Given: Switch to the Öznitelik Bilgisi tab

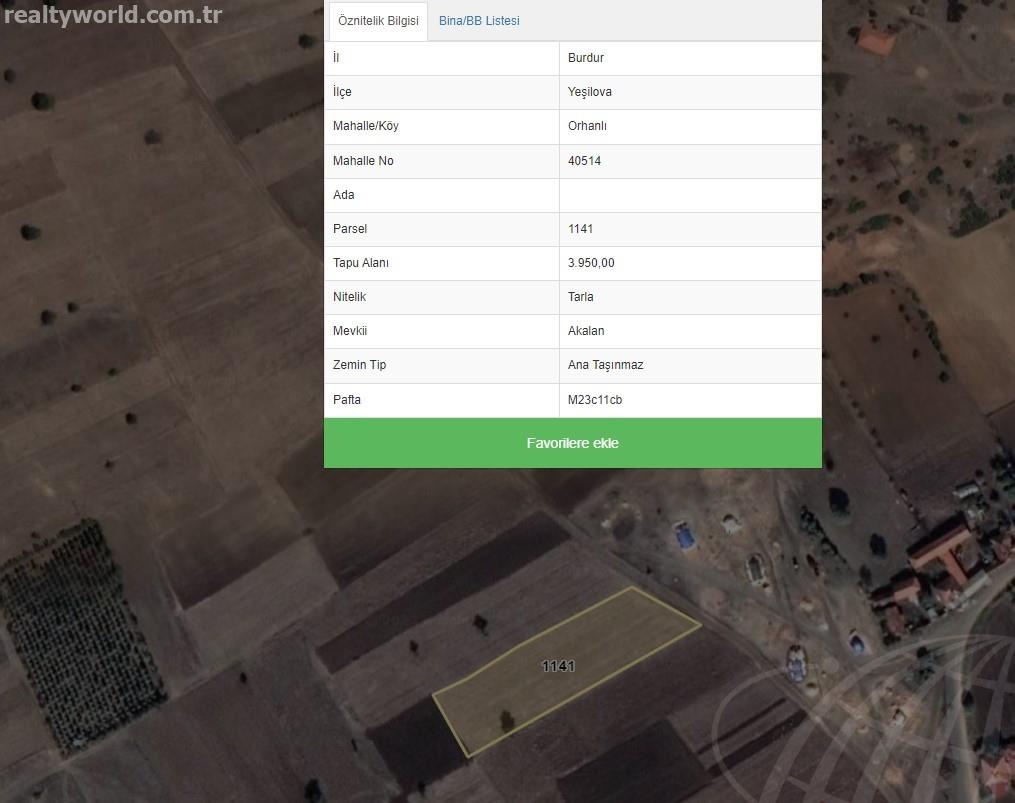Looking at the screenshot, I should [x=378, y=21].
